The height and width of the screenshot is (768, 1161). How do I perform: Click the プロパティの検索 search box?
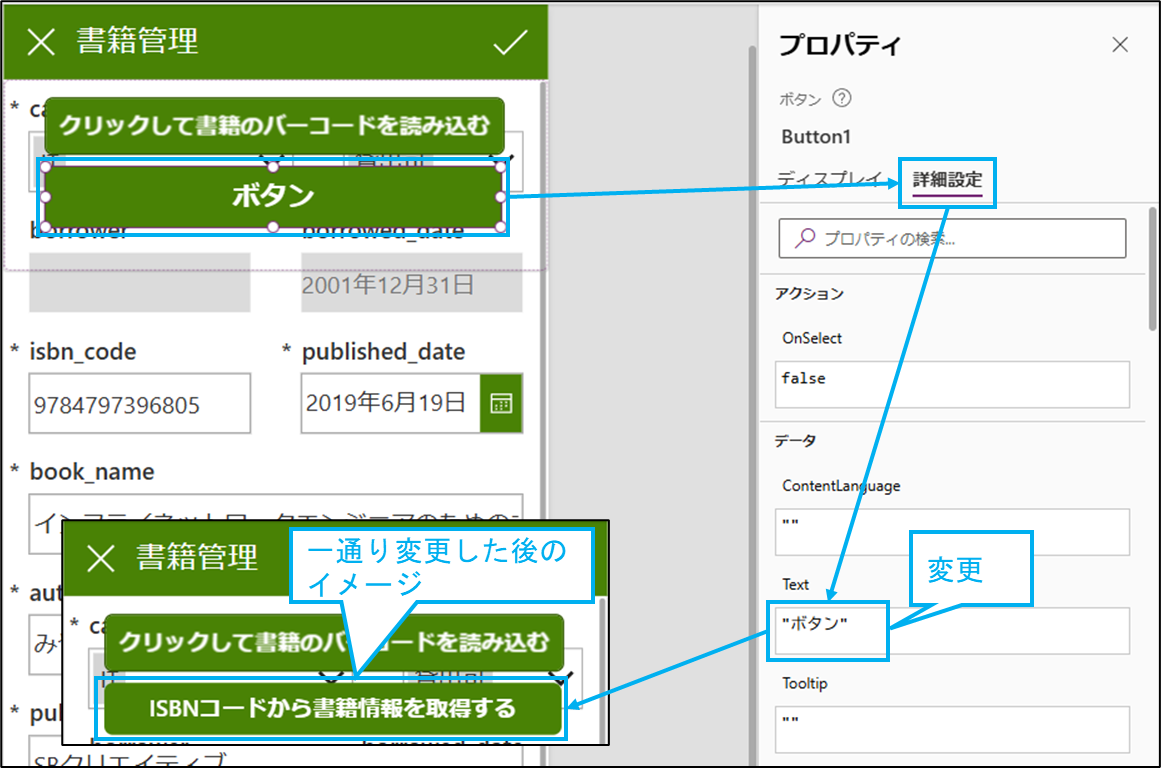point(952,238)
